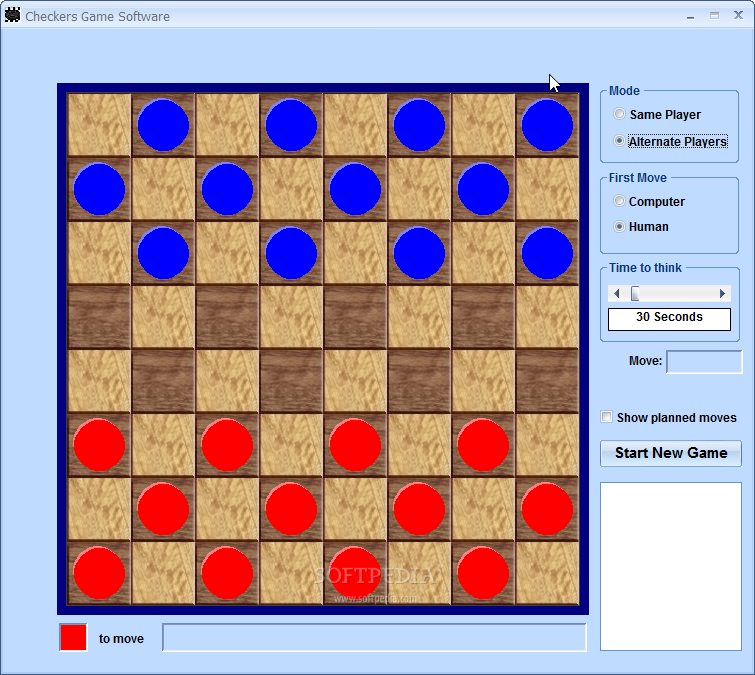The height and width of the screenshot is (675, 755).
Task: Select blue piece in second row, fifth column
Action: [355, 189]
